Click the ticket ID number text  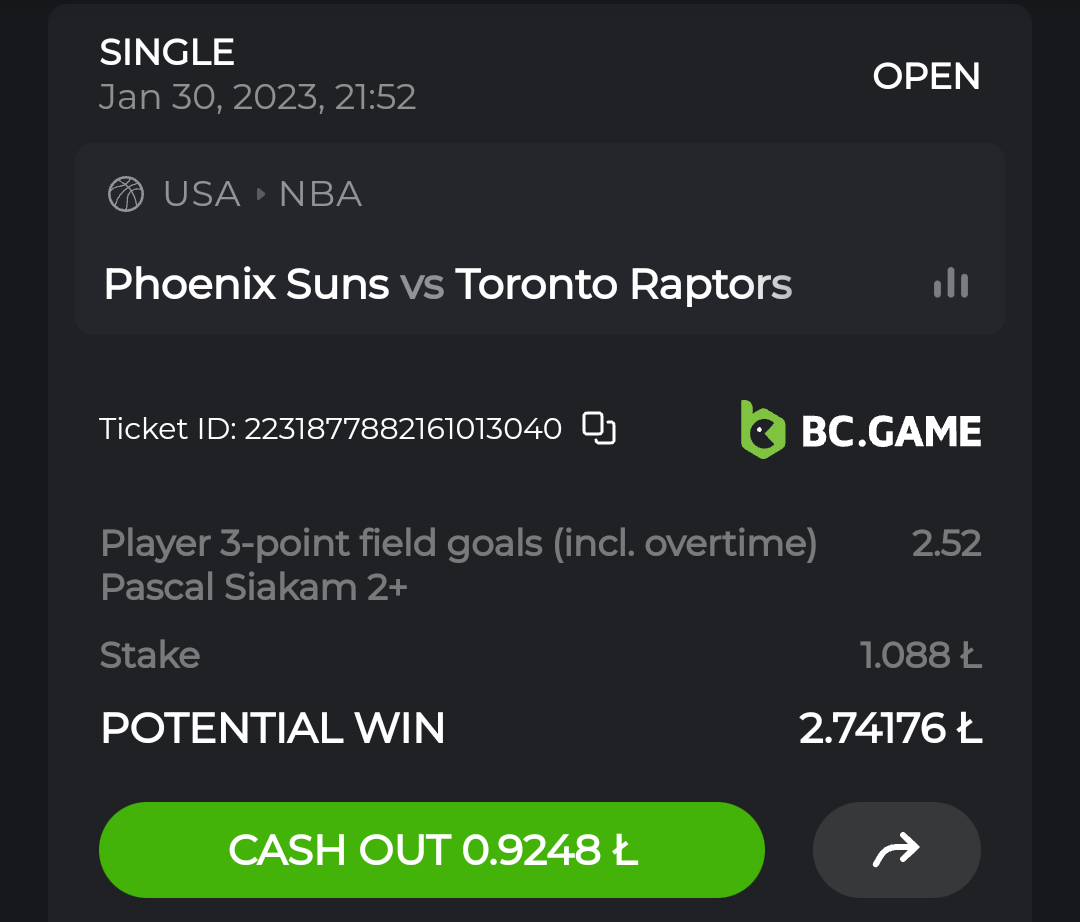tap(403, 429)
